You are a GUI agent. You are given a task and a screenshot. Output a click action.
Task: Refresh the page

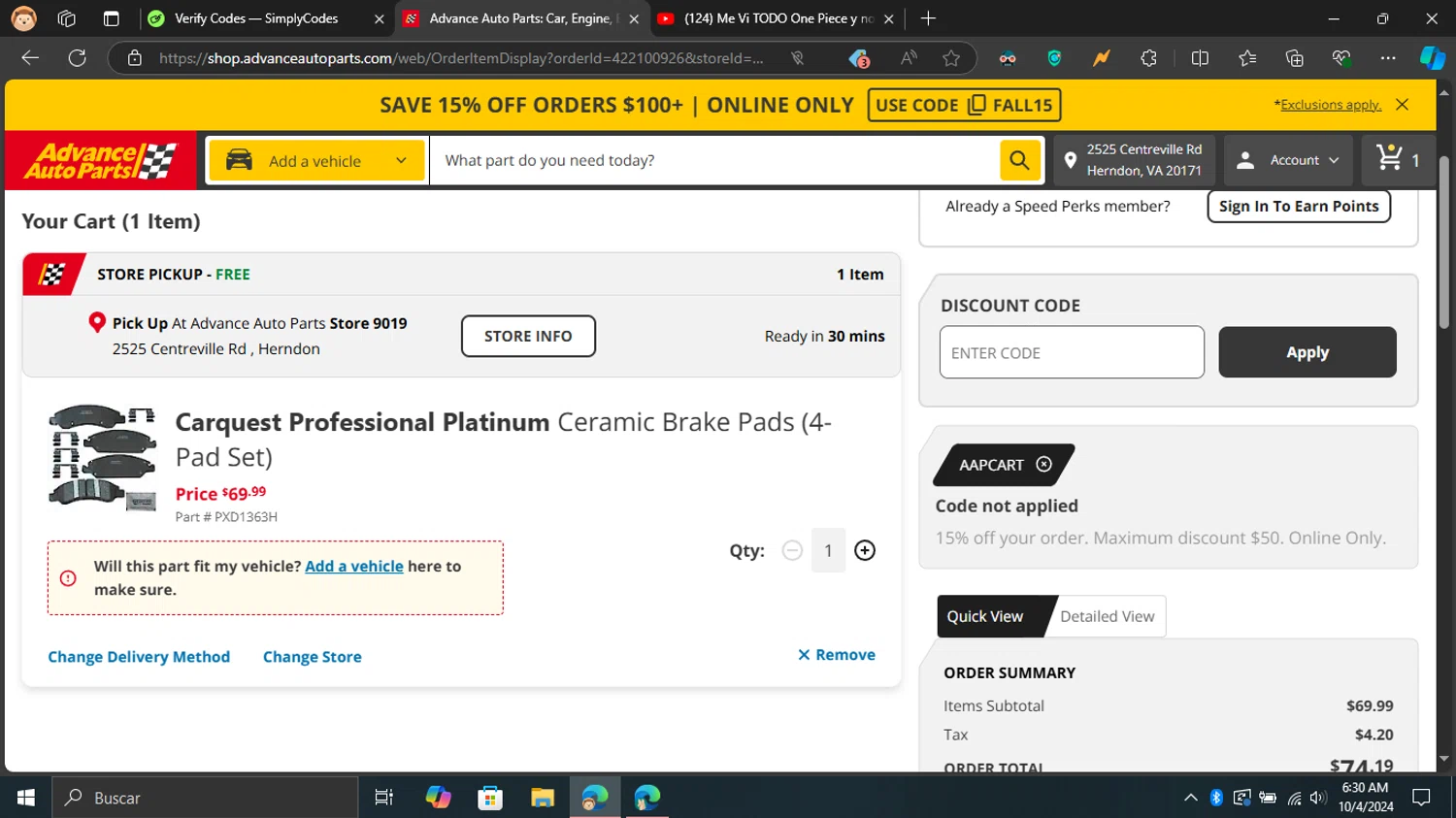pos(78,58)
